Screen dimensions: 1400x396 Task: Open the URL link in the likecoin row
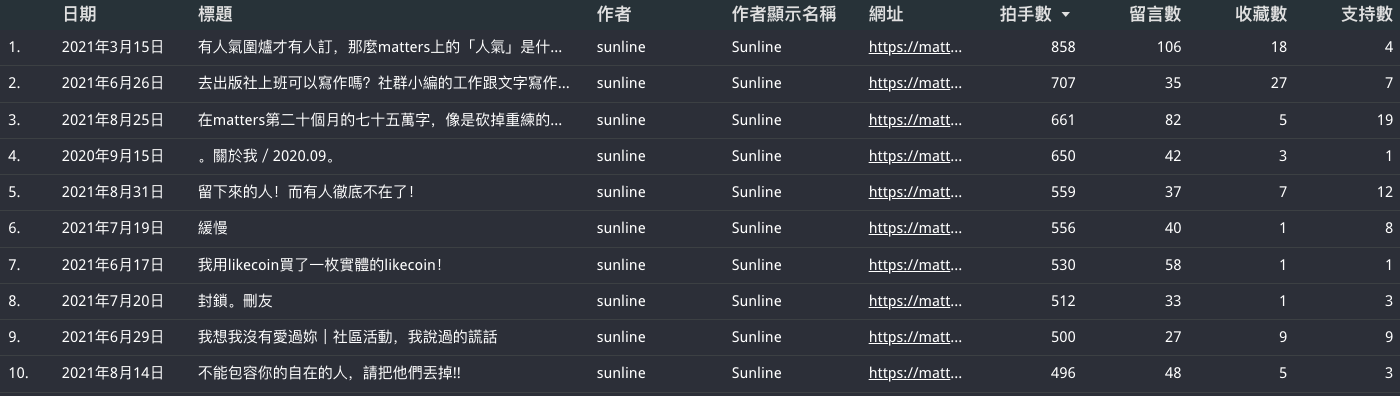(x=915, y=265)
